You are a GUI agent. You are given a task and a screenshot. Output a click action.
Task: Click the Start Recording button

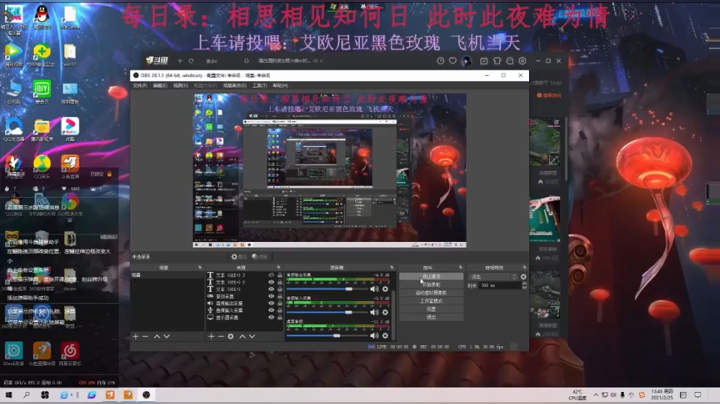pos(431,285)
